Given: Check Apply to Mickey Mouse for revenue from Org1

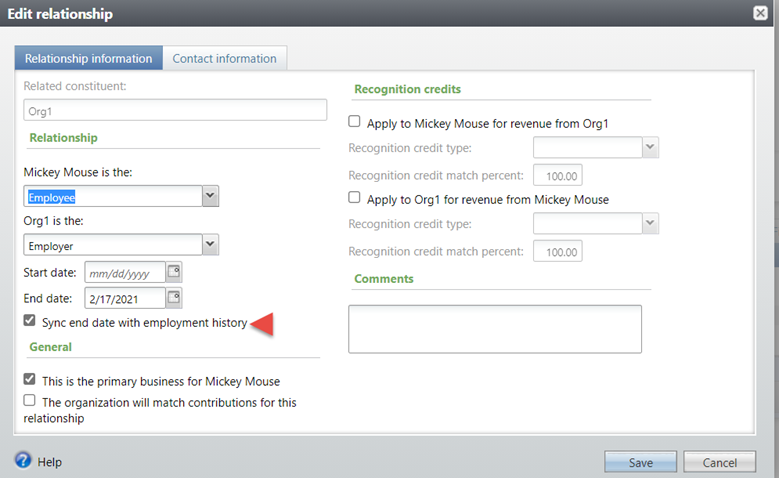Looking at the screenshot, I should click(x=354, y=121).
